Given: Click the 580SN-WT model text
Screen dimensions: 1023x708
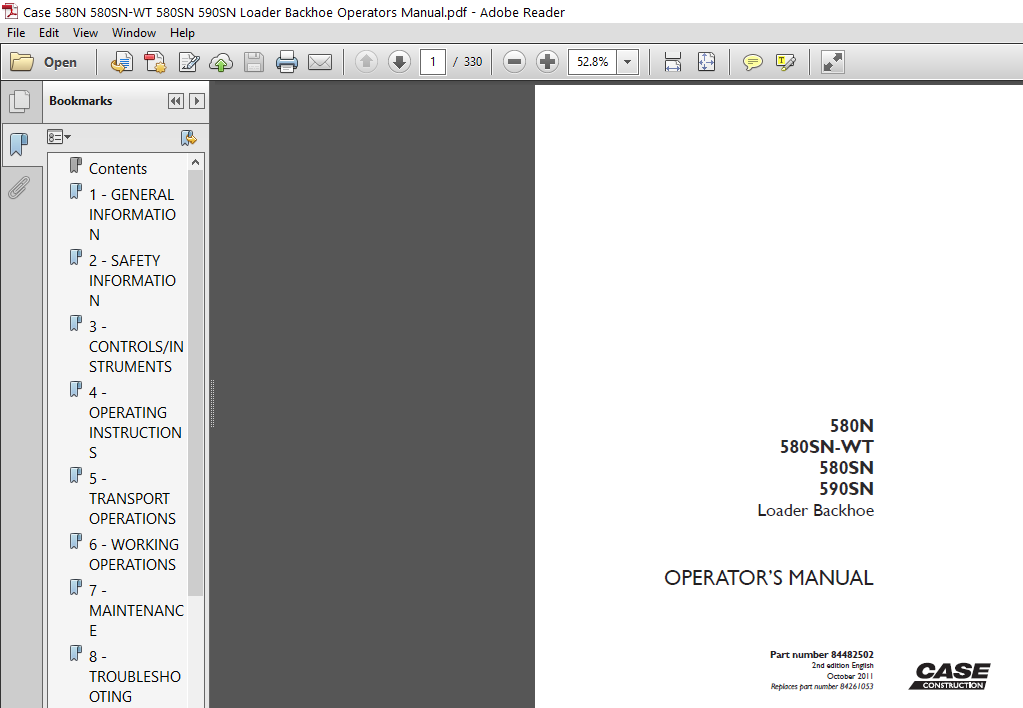Looking at the screenshot, I should [x=827, y=447].
